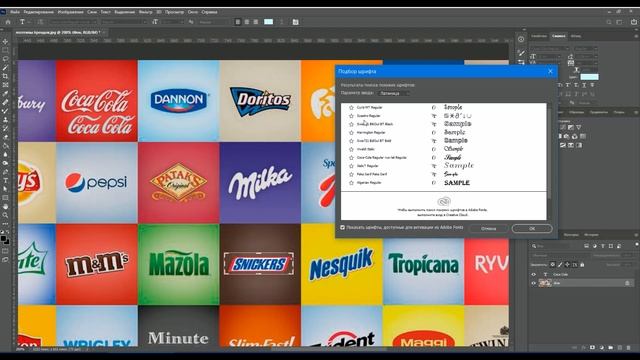Open font family dropdown in Character panel
Screen dimensions: 640x360
(x=549, y=49)
